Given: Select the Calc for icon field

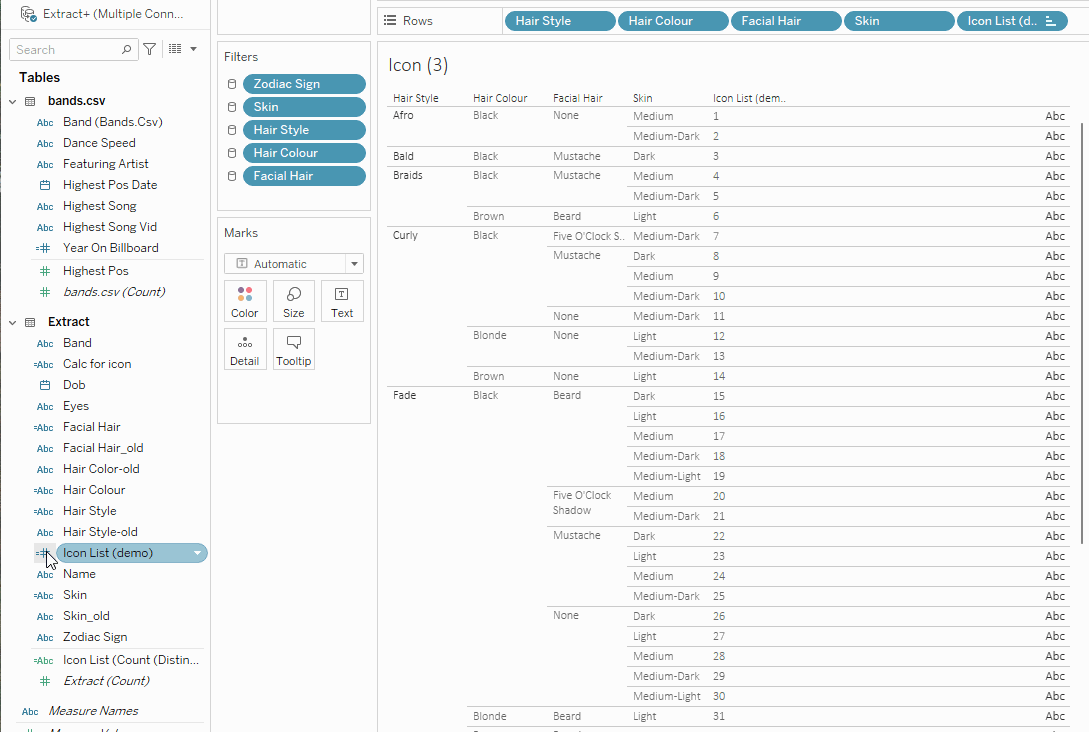Looking at the screenshot, I should pos(97,364).
